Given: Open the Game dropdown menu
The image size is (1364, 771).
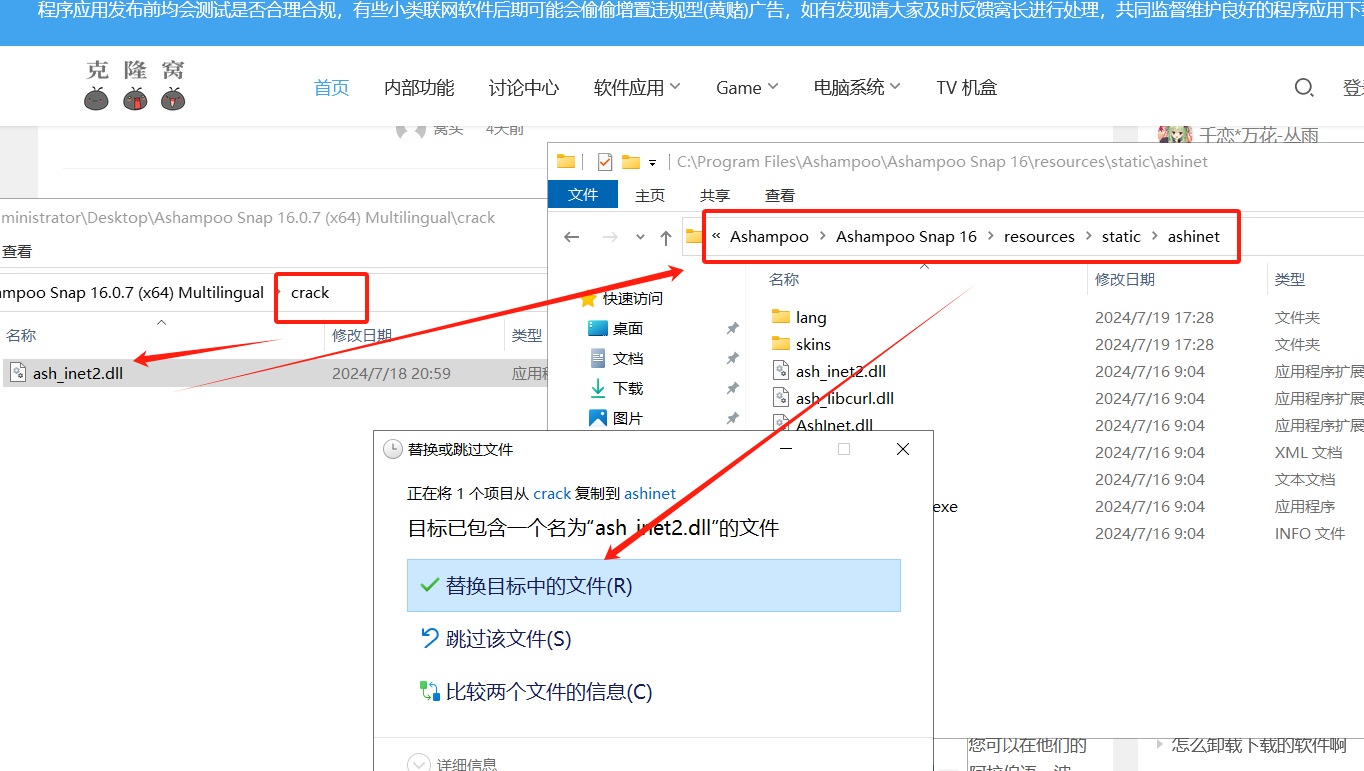Looking at the screenshot, I should pos(747,88).
